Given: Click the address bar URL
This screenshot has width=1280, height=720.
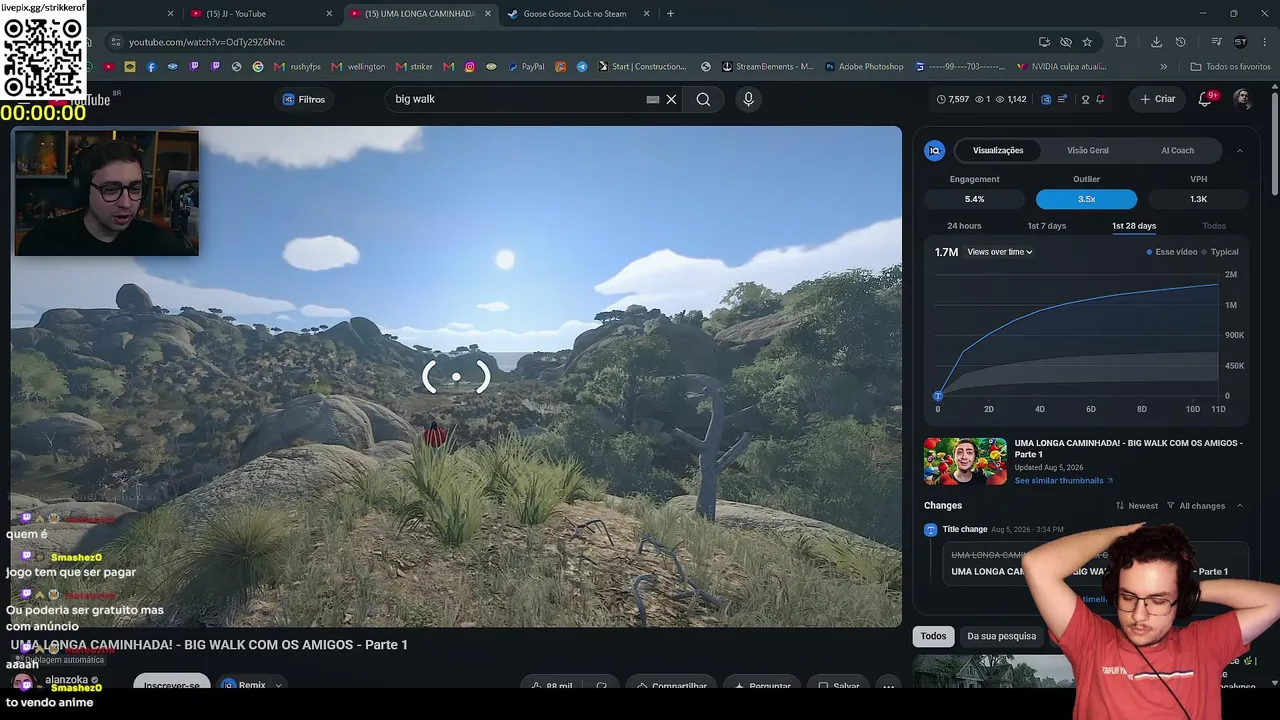Looking at the screenshot, I should click(x=207, y=42).
